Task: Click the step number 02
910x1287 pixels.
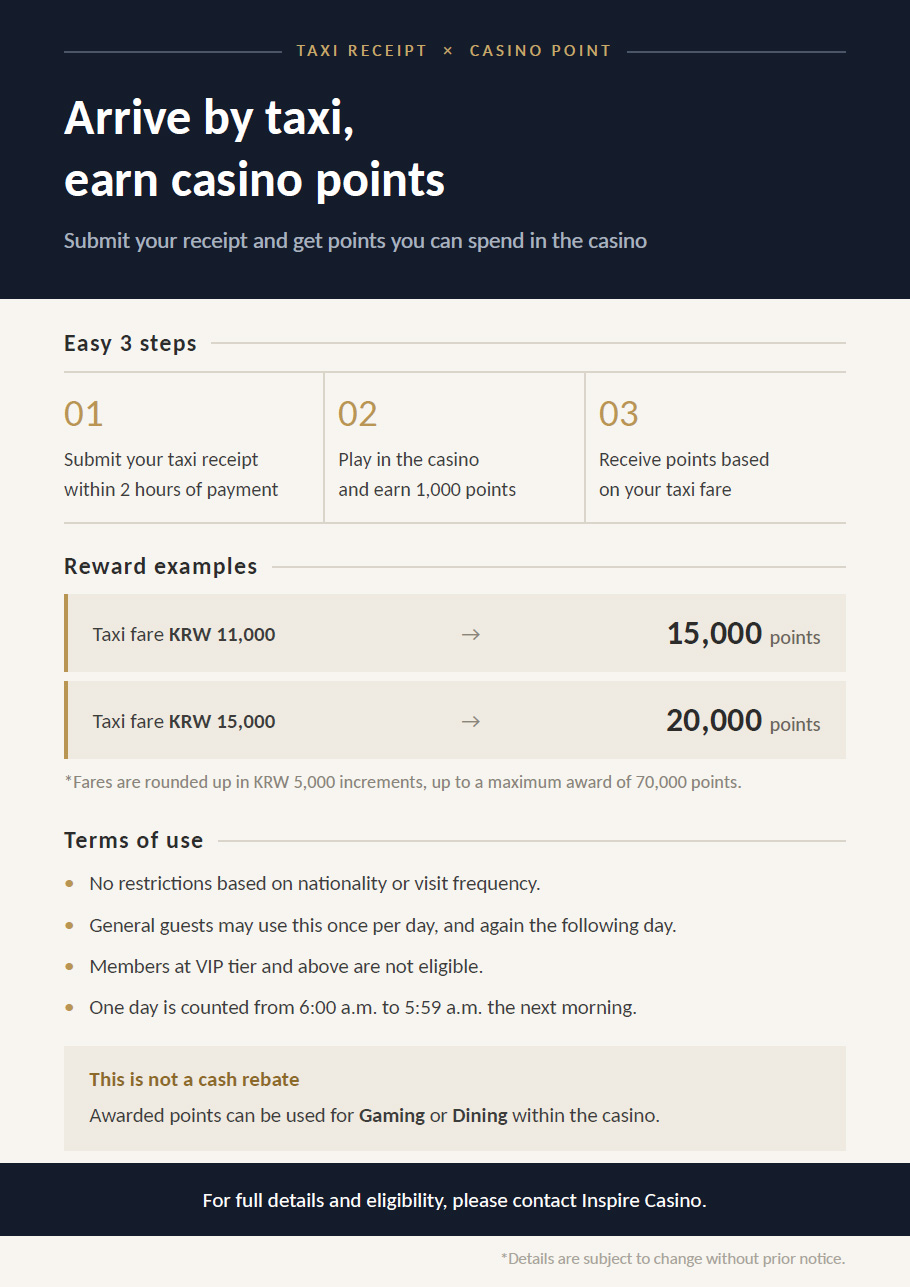Action: click(x=358, y=414)
